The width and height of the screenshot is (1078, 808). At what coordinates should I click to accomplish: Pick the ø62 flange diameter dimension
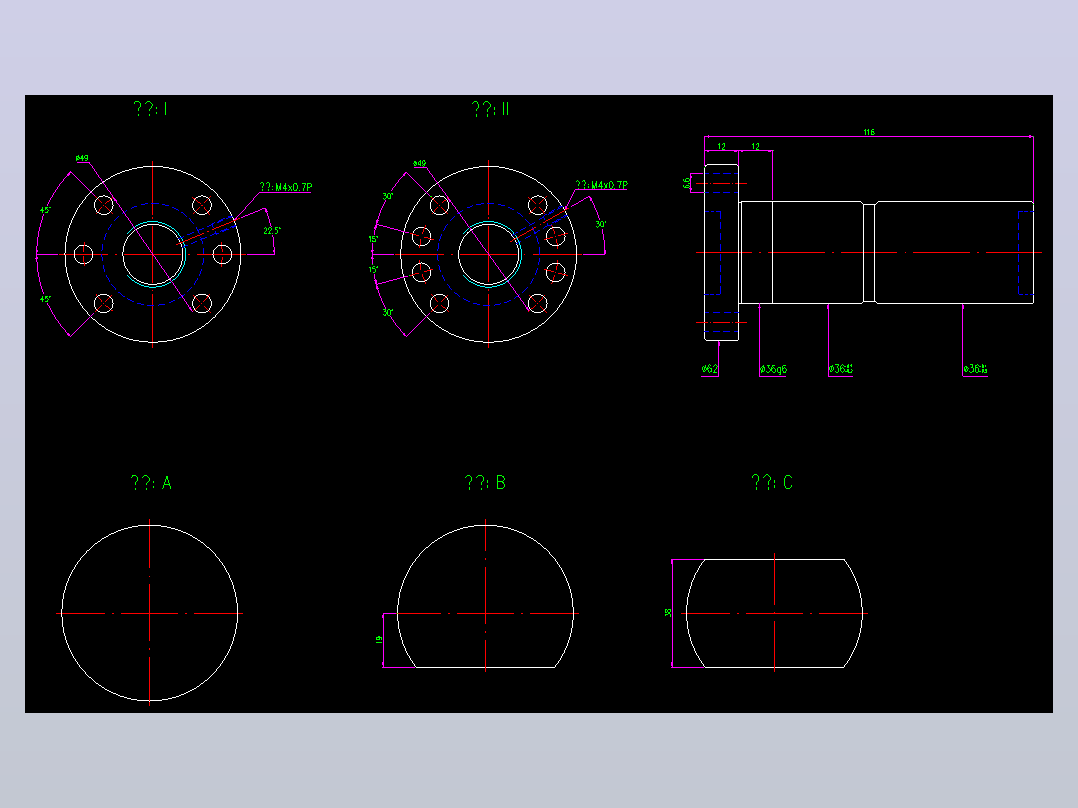click(710, 369)
